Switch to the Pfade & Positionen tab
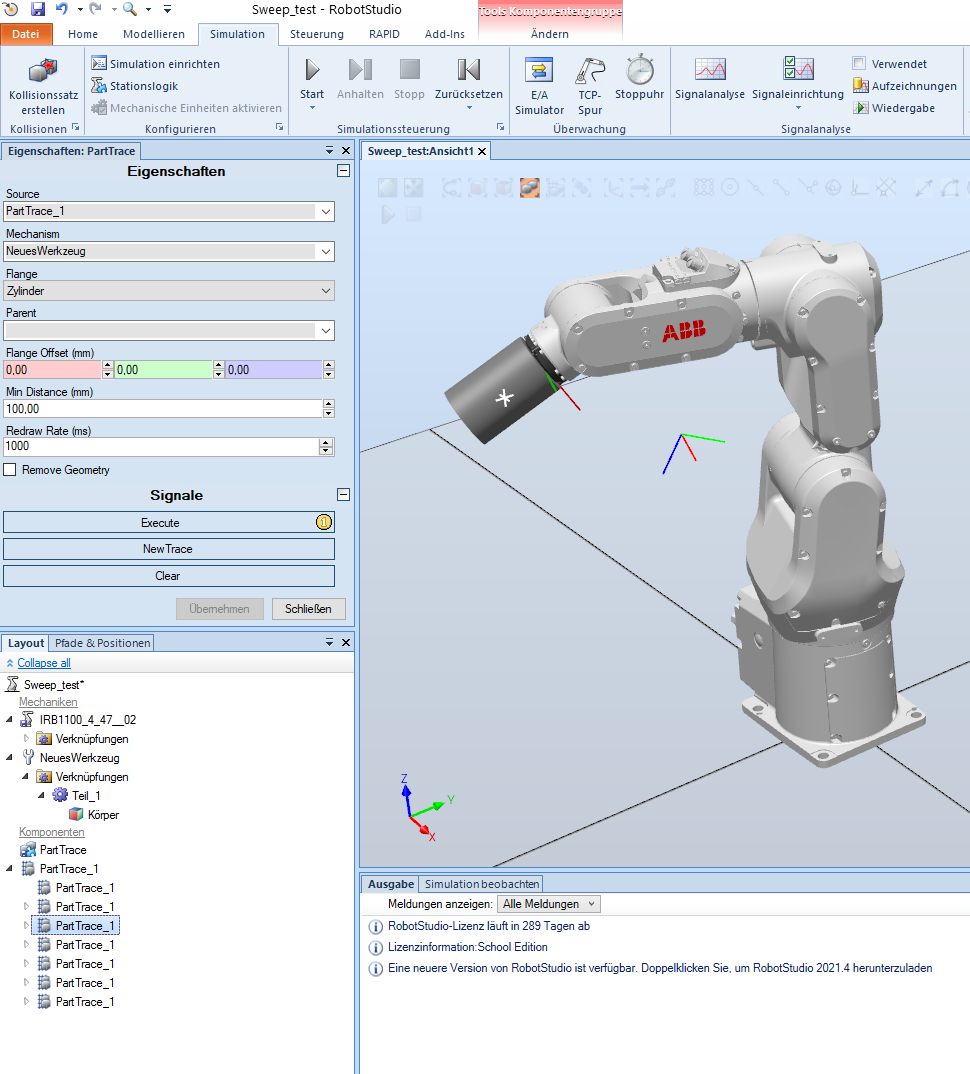The image size is (970, 1074). point(102,643)
